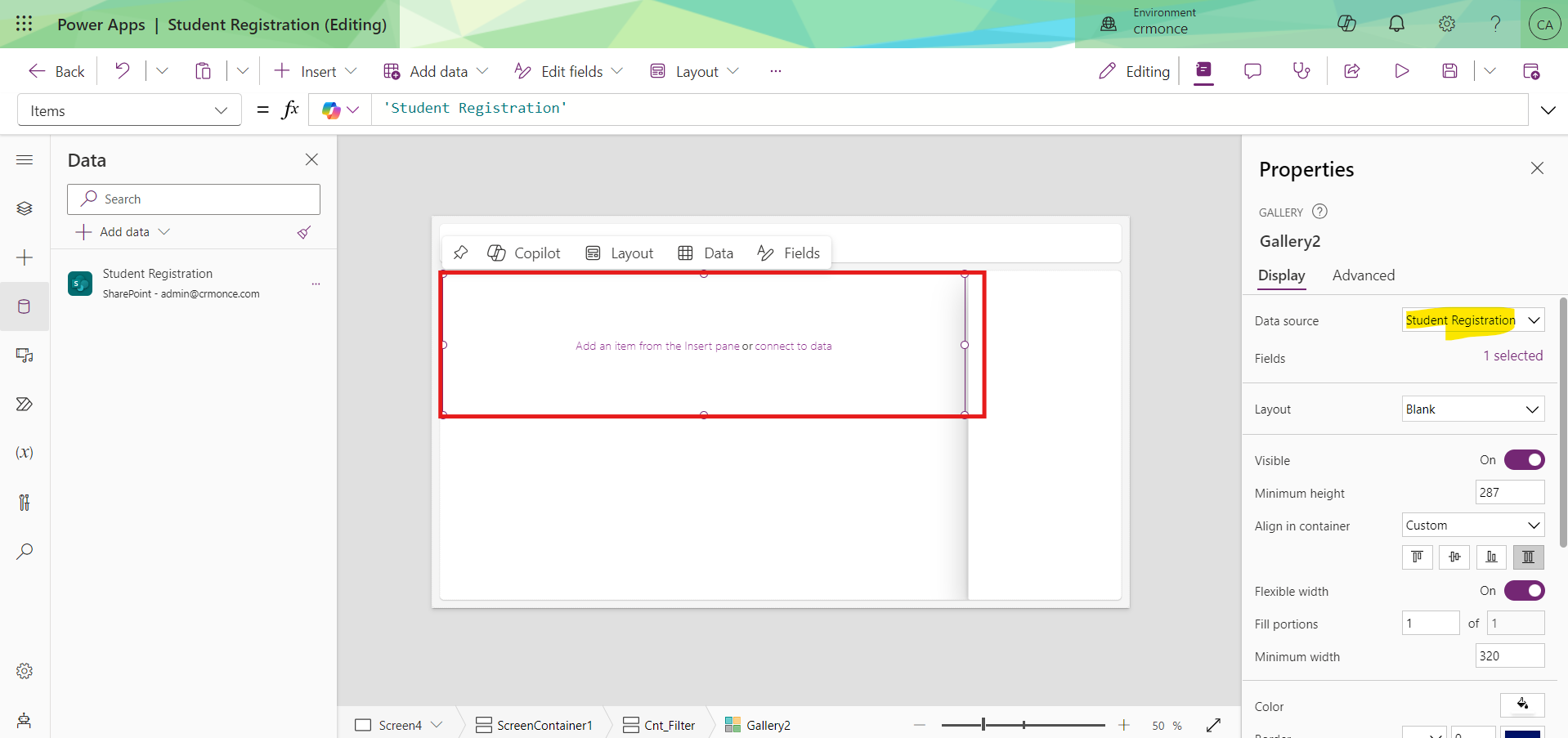
Task: Open the Comments icon
Action: [1252, 71]
